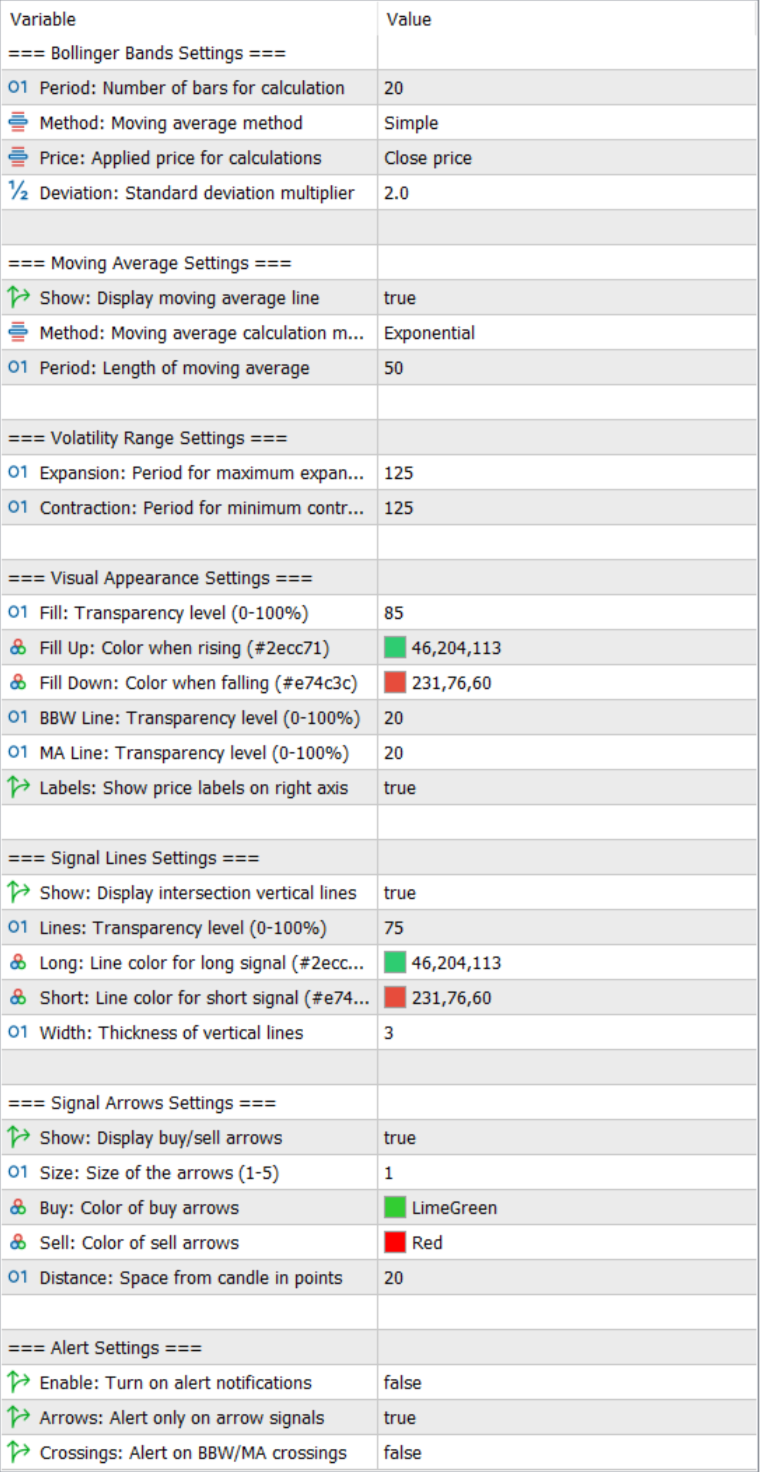Click the integer icon beside Bollinger Period row
Viewport: 760px width, 1472px height.
[x=18, y=88]
